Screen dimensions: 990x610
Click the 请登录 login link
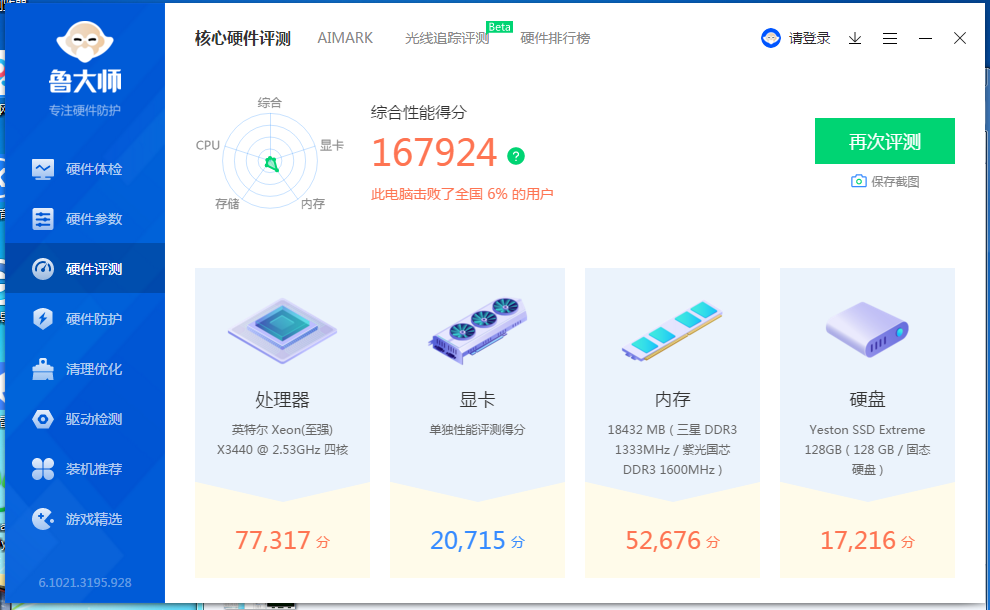809,39
